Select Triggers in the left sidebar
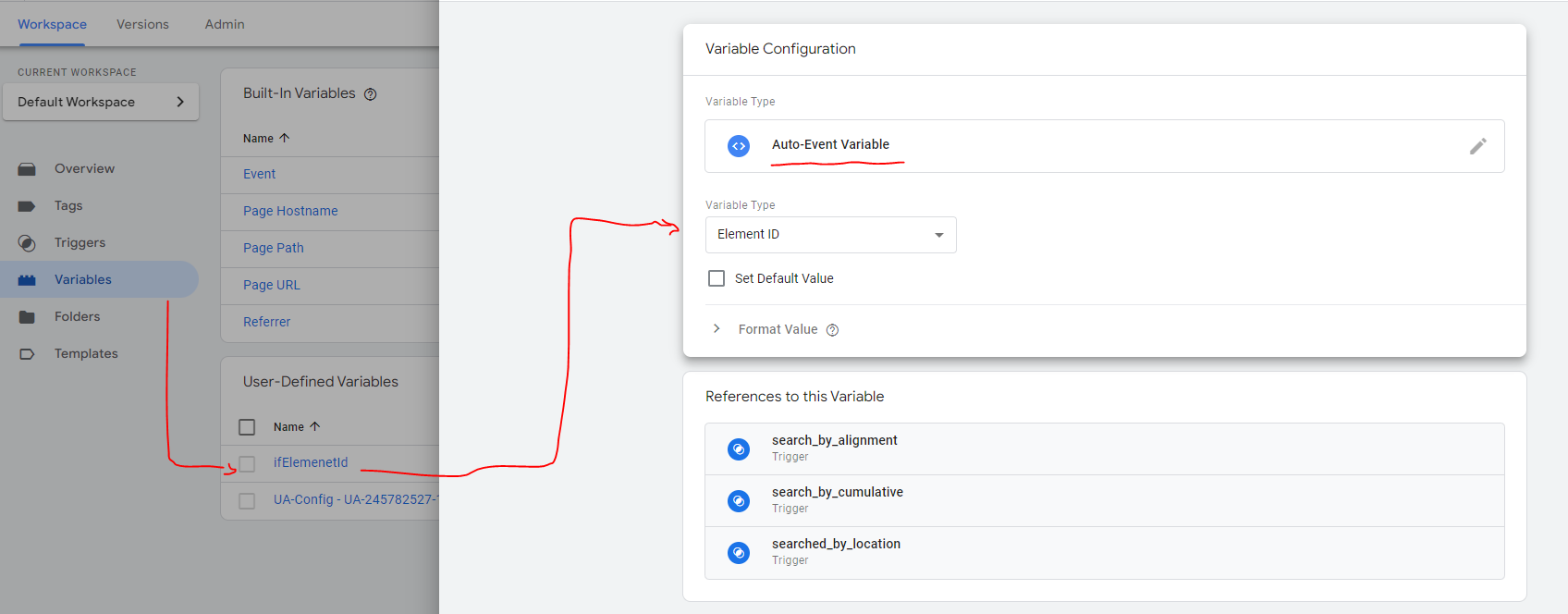1568x614 pixels. (80, 243)
